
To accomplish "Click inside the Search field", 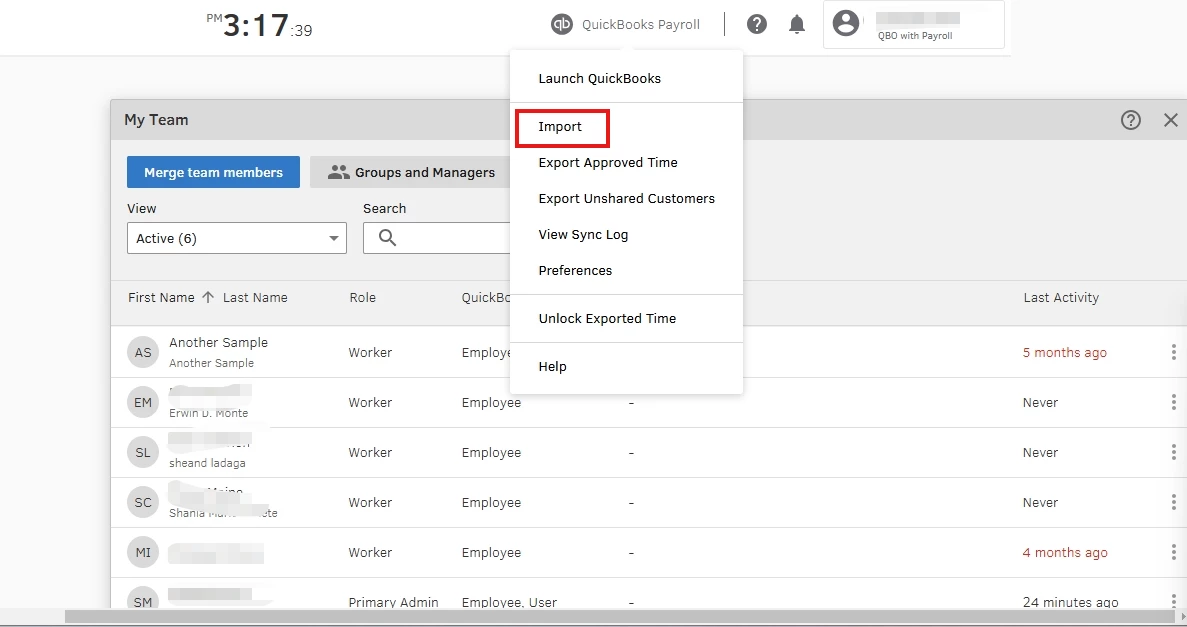I will [x=437, y=238].
